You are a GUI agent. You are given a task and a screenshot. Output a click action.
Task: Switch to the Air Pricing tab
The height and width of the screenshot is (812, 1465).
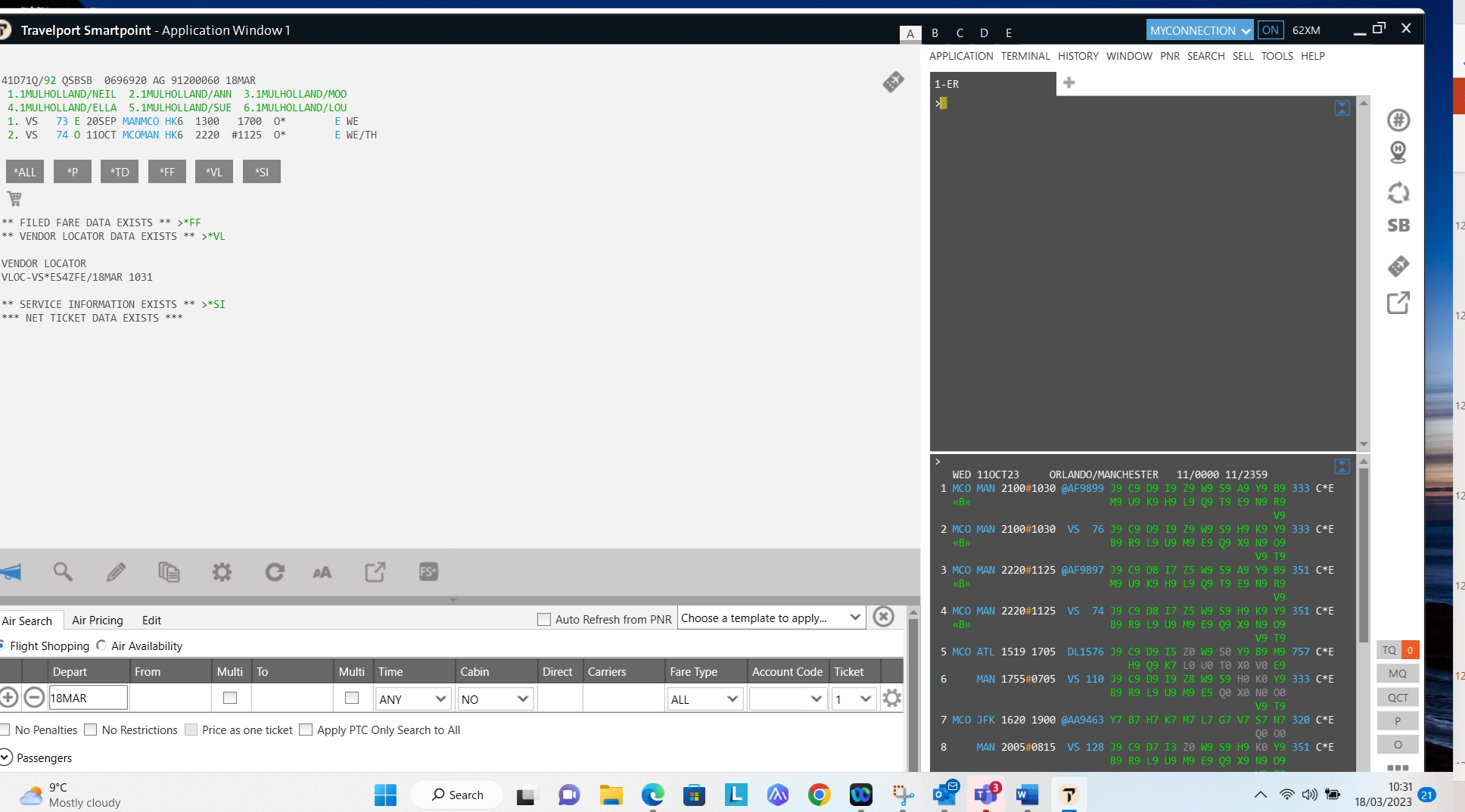click(98, 620)
